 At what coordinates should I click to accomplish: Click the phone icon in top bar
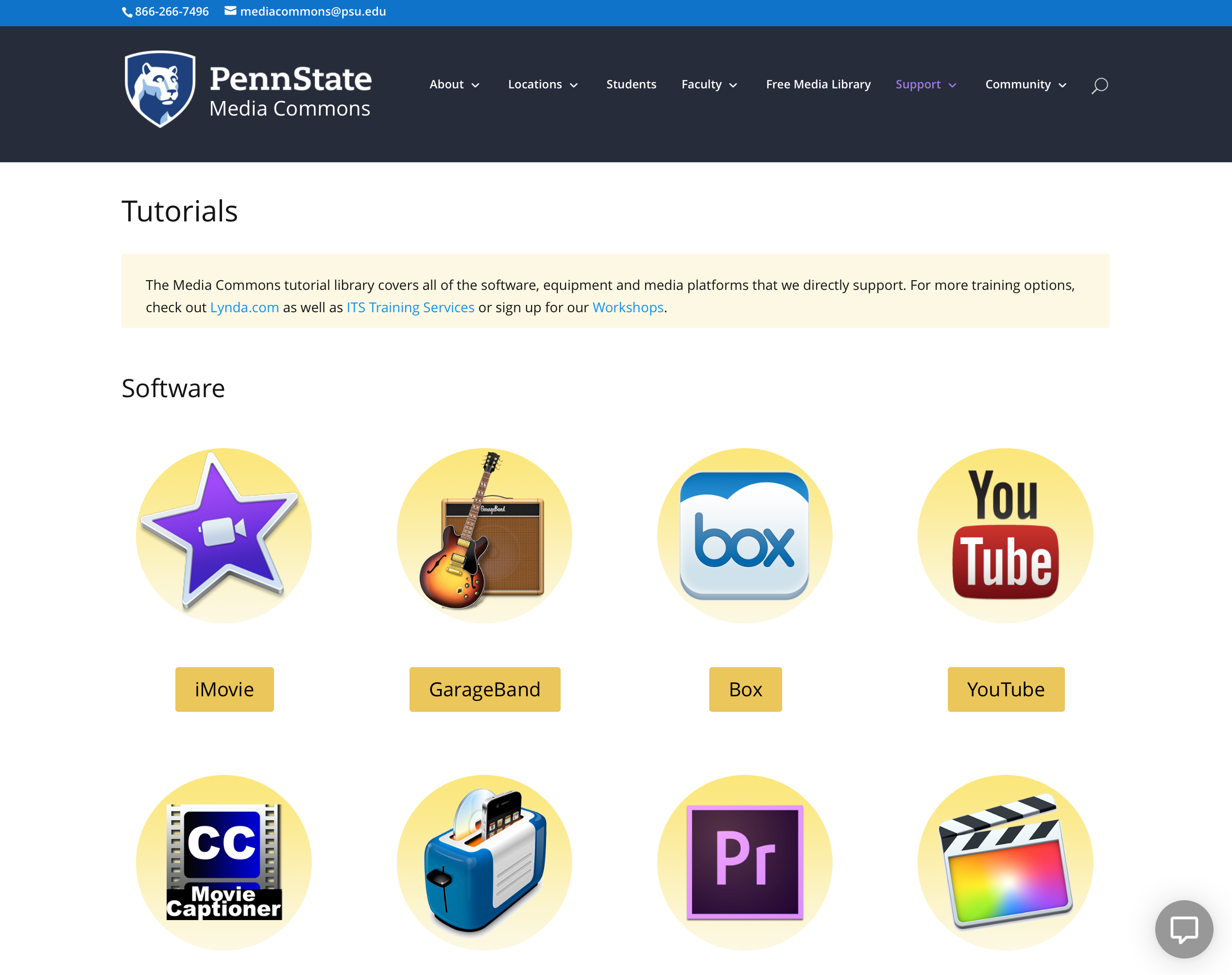point(127,12)
